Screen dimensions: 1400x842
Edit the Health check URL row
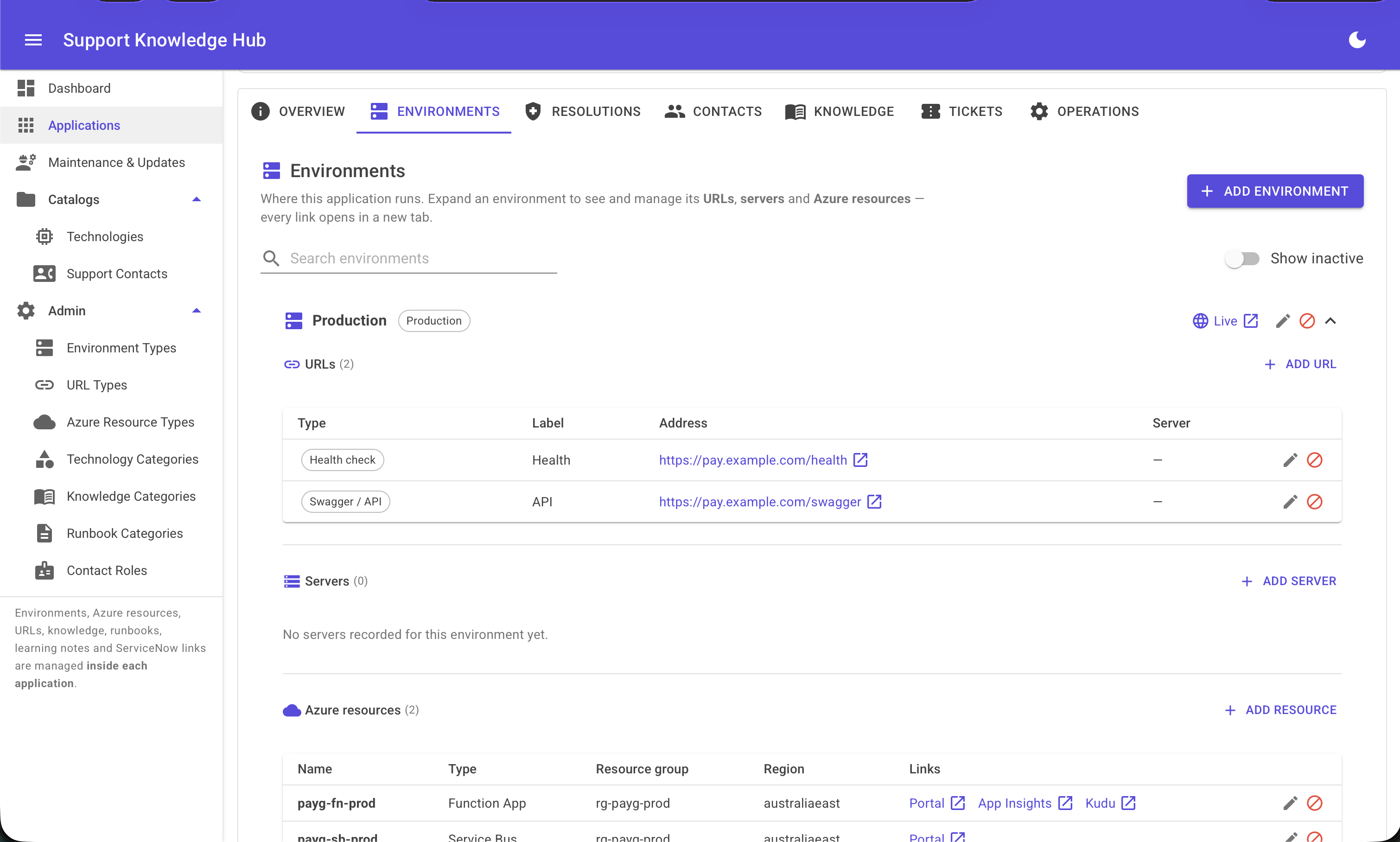pos(1290,459)
